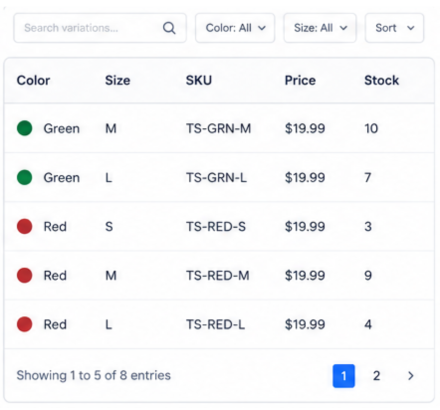440x410 pixels.
Task: Select SKU TS-RED-L cell
Action: point(215,324)
